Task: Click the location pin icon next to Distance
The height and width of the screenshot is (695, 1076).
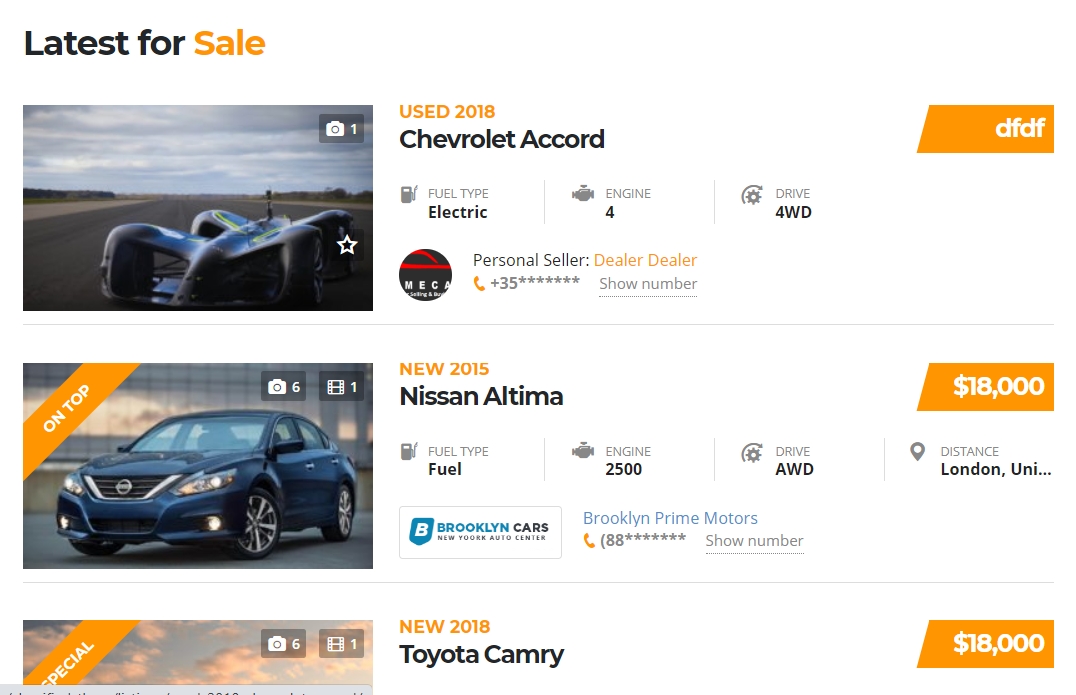Action: [x=917, y=452]
